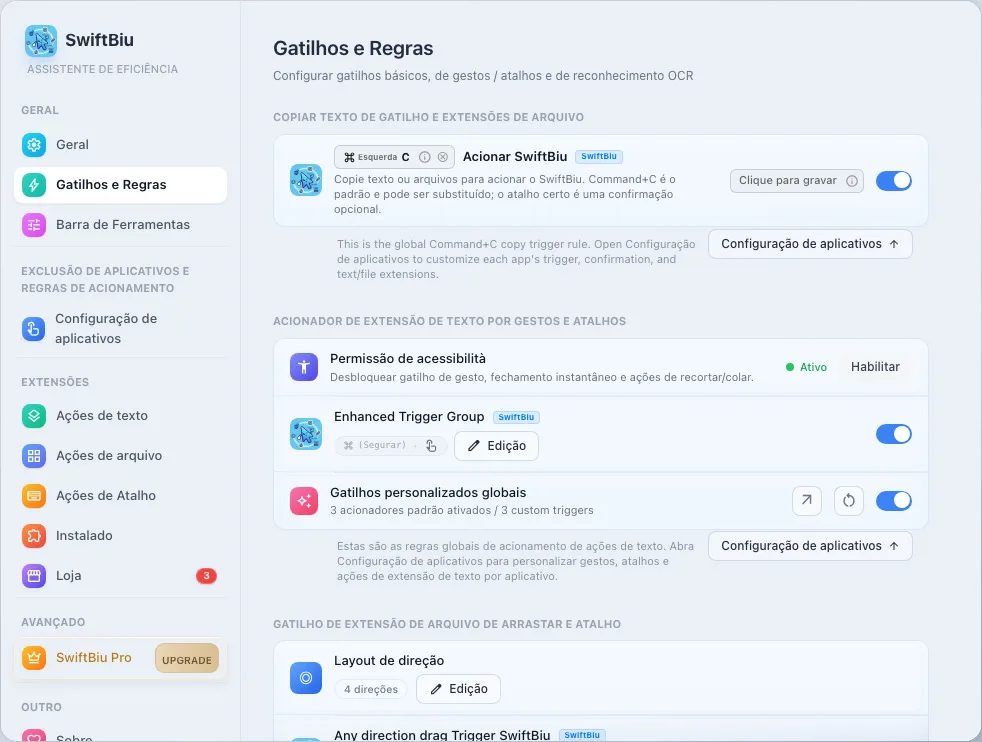Click the Habilitar button
The height and width of the screenshot is (742, 982).
875,367
